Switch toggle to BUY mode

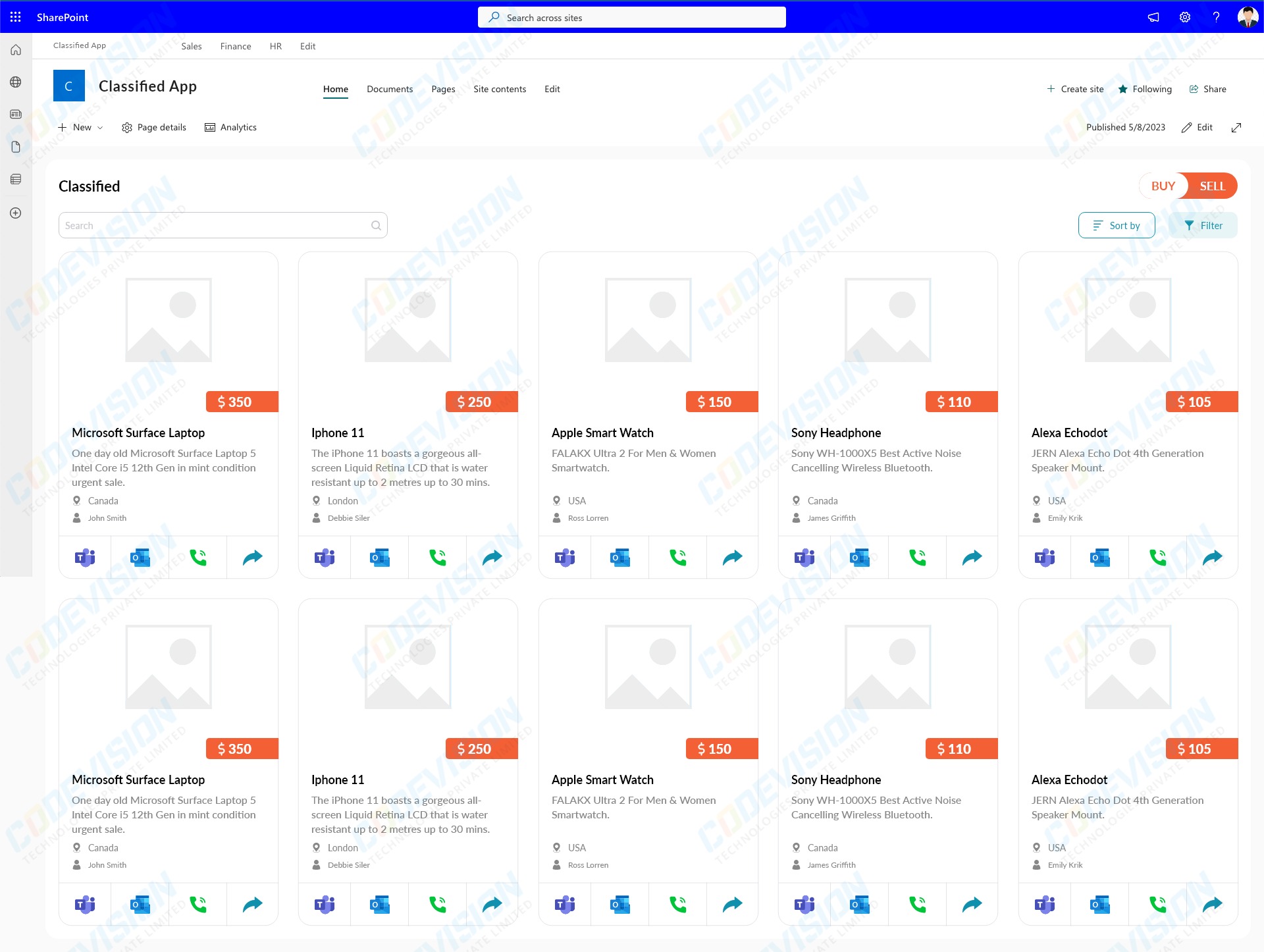(x=1163, y=186)
